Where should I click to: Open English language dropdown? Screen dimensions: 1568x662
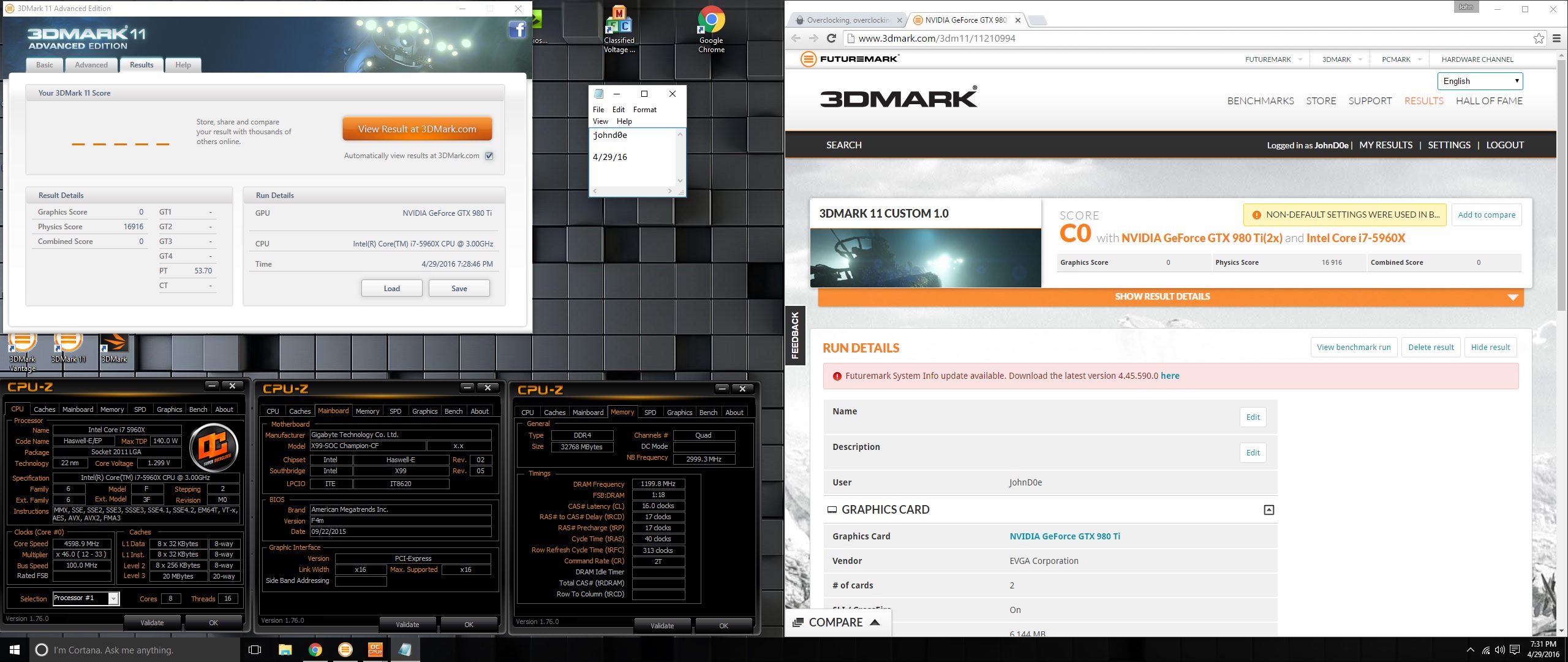tap(1480, 81)
